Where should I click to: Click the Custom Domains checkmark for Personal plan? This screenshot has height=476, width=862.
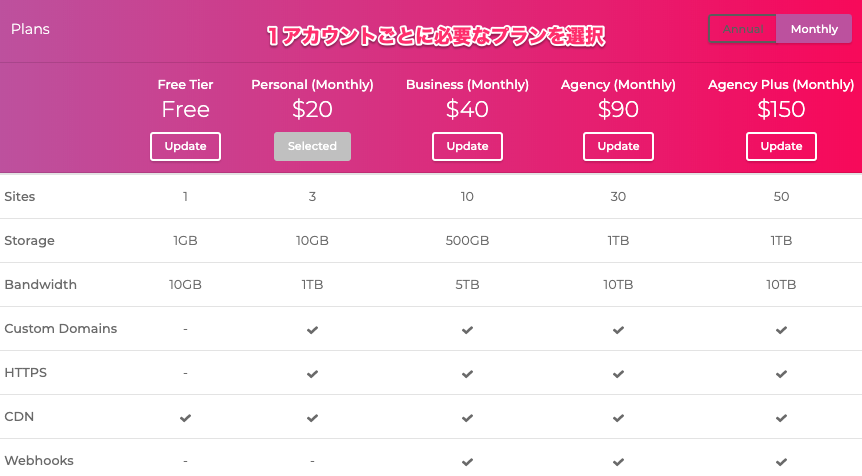[x=312, y=330]
